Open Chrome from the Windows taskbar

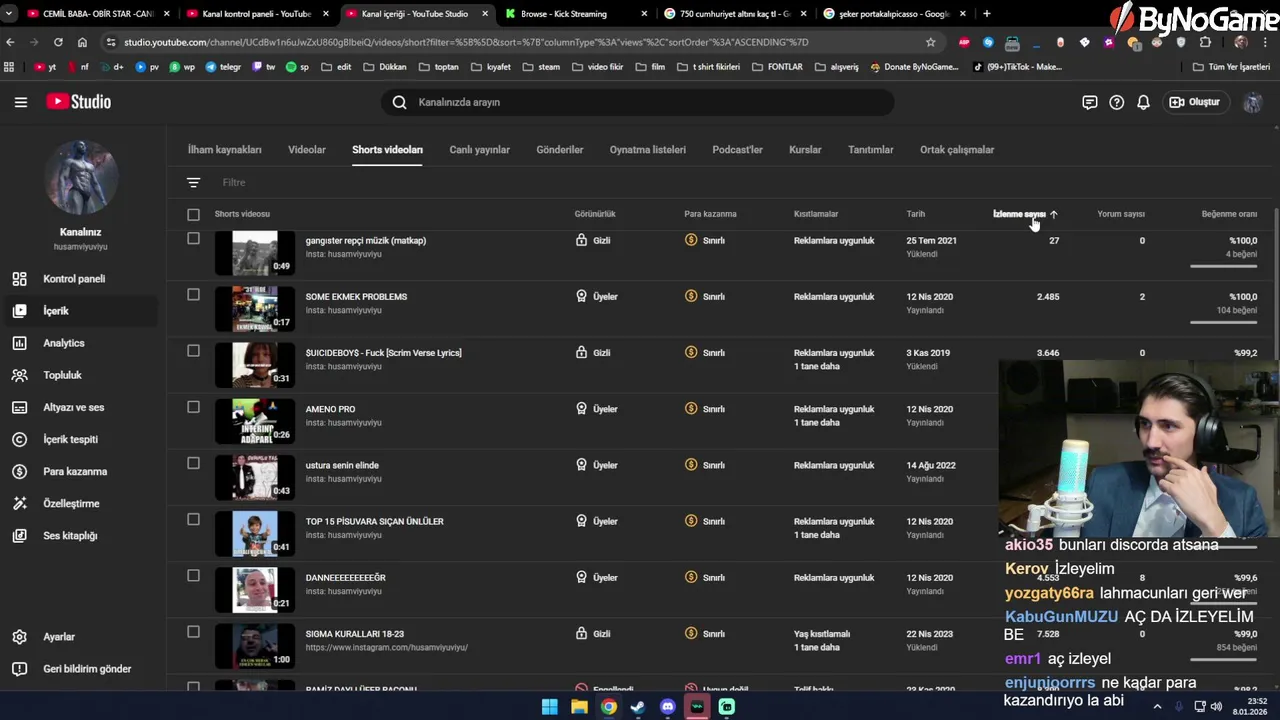[608, 707]
